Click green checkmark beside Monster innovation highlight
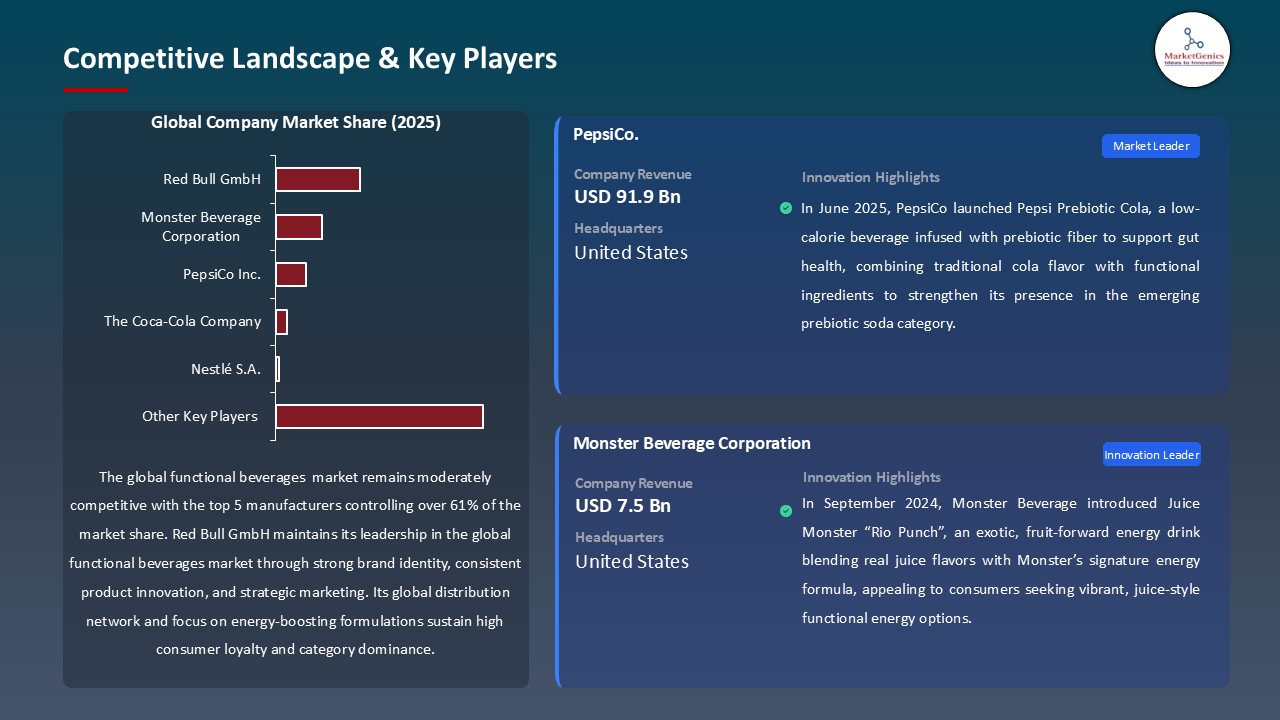The image size is (1280, 720). coord(786,511)
